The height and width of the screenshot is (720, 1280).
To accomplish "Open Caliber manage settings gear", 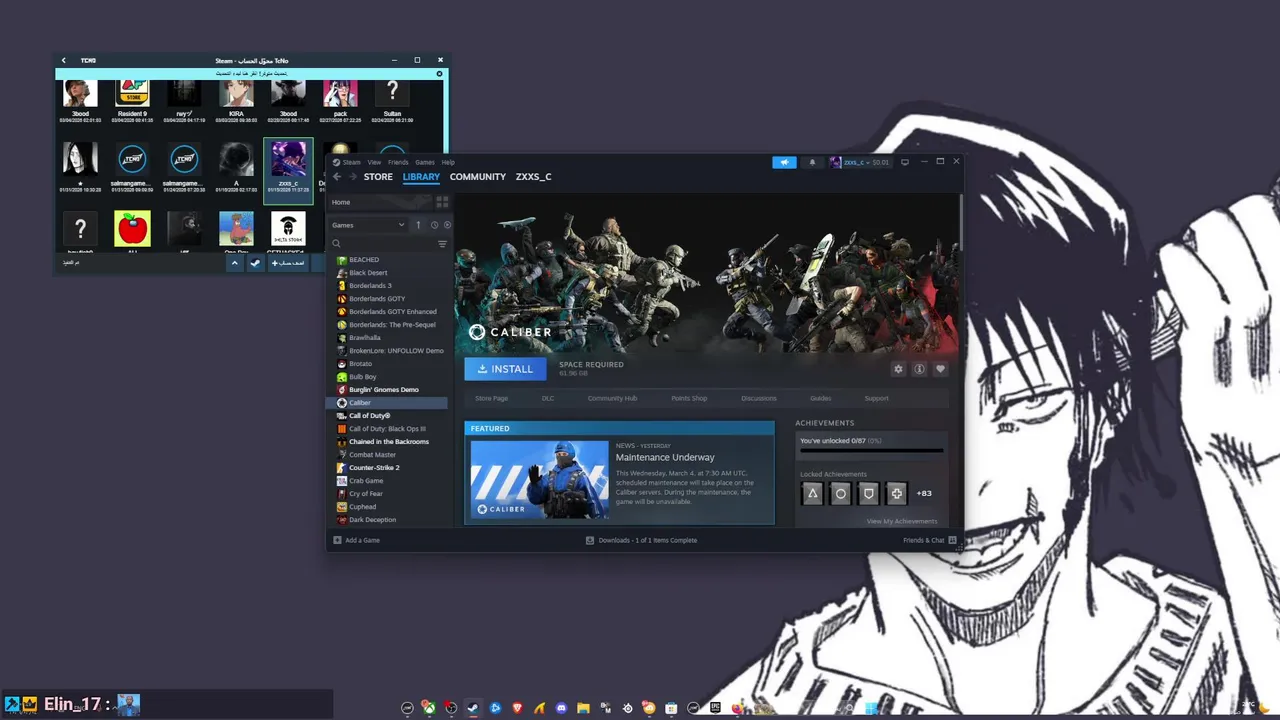I will pos(898,369).
